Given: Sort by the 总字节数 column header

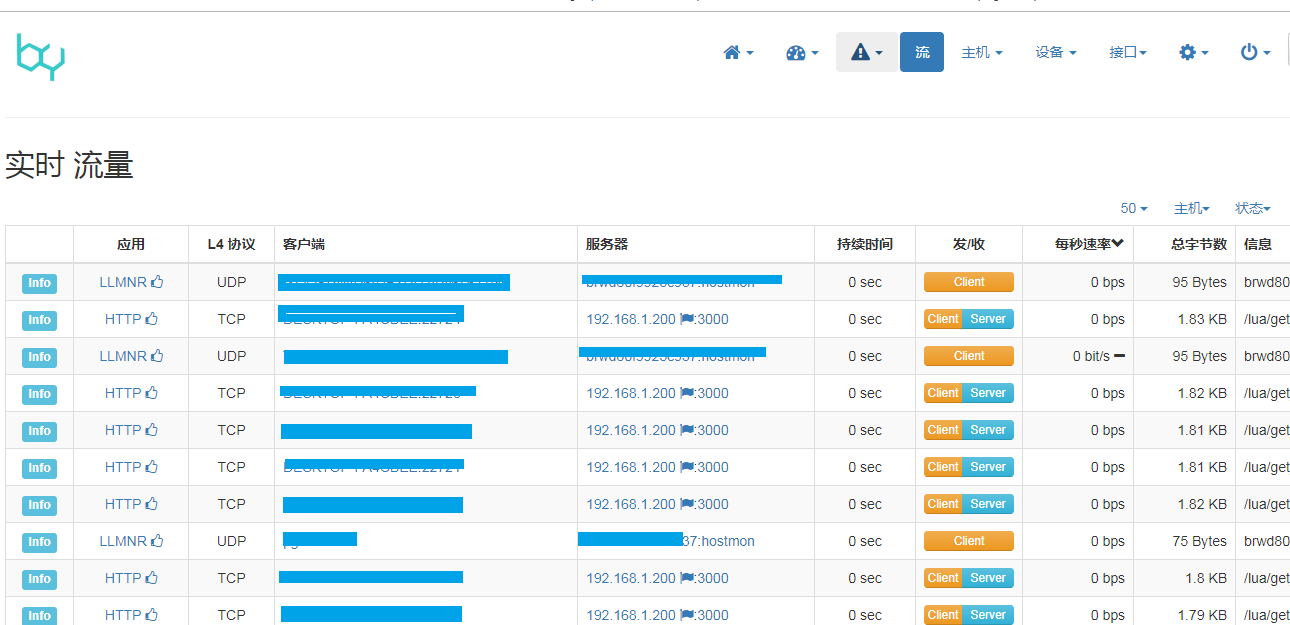Looking at the screenshot, I should [x=1198, y=244].
